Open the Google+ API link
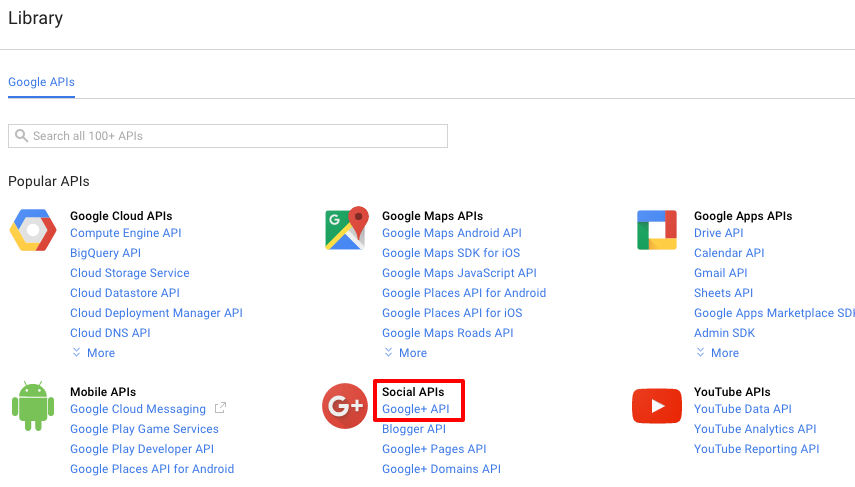The width and height of the screenshot is (855, 487). (415, 409)
